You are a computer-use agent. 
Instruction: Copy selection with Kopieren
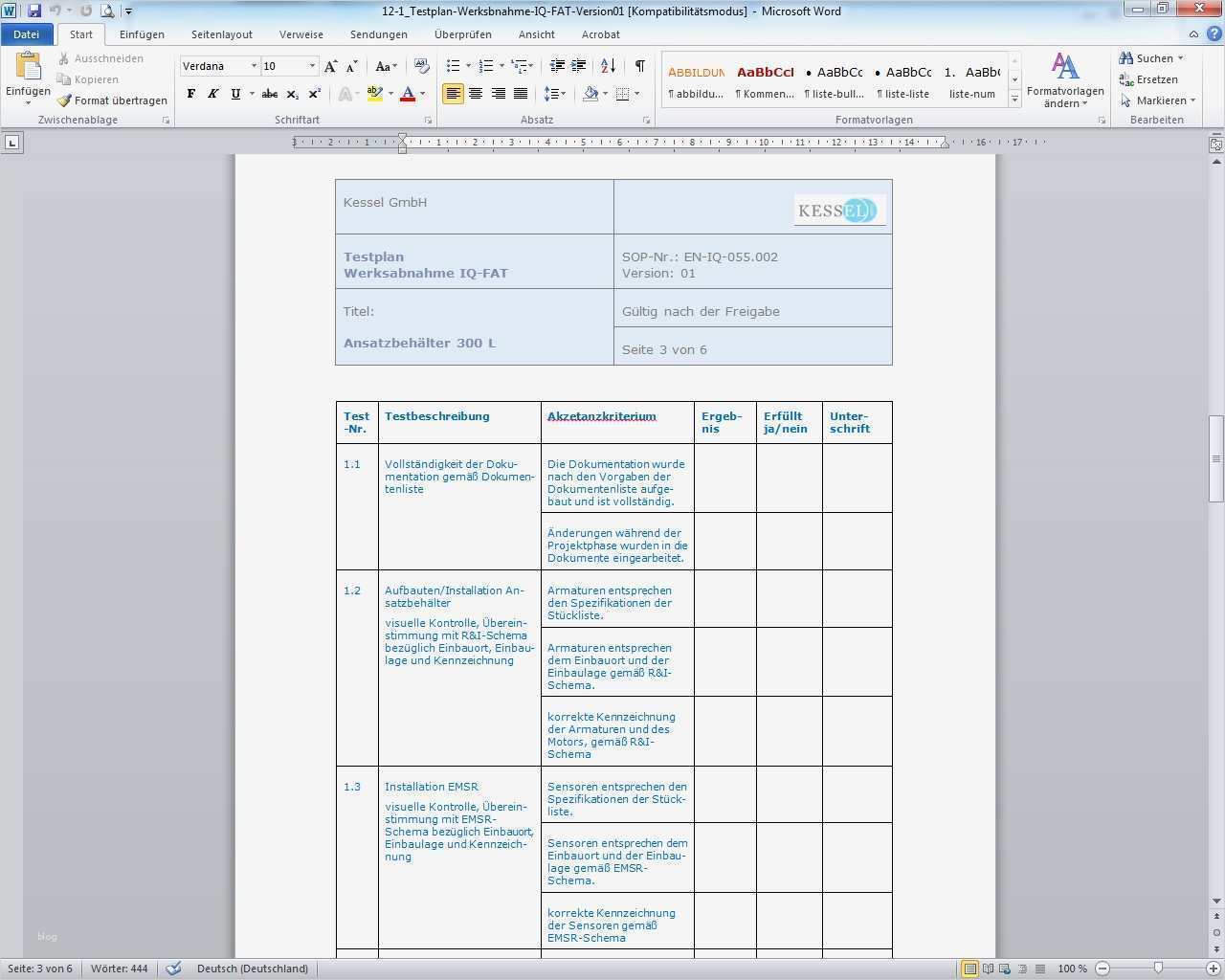[88, 79]
